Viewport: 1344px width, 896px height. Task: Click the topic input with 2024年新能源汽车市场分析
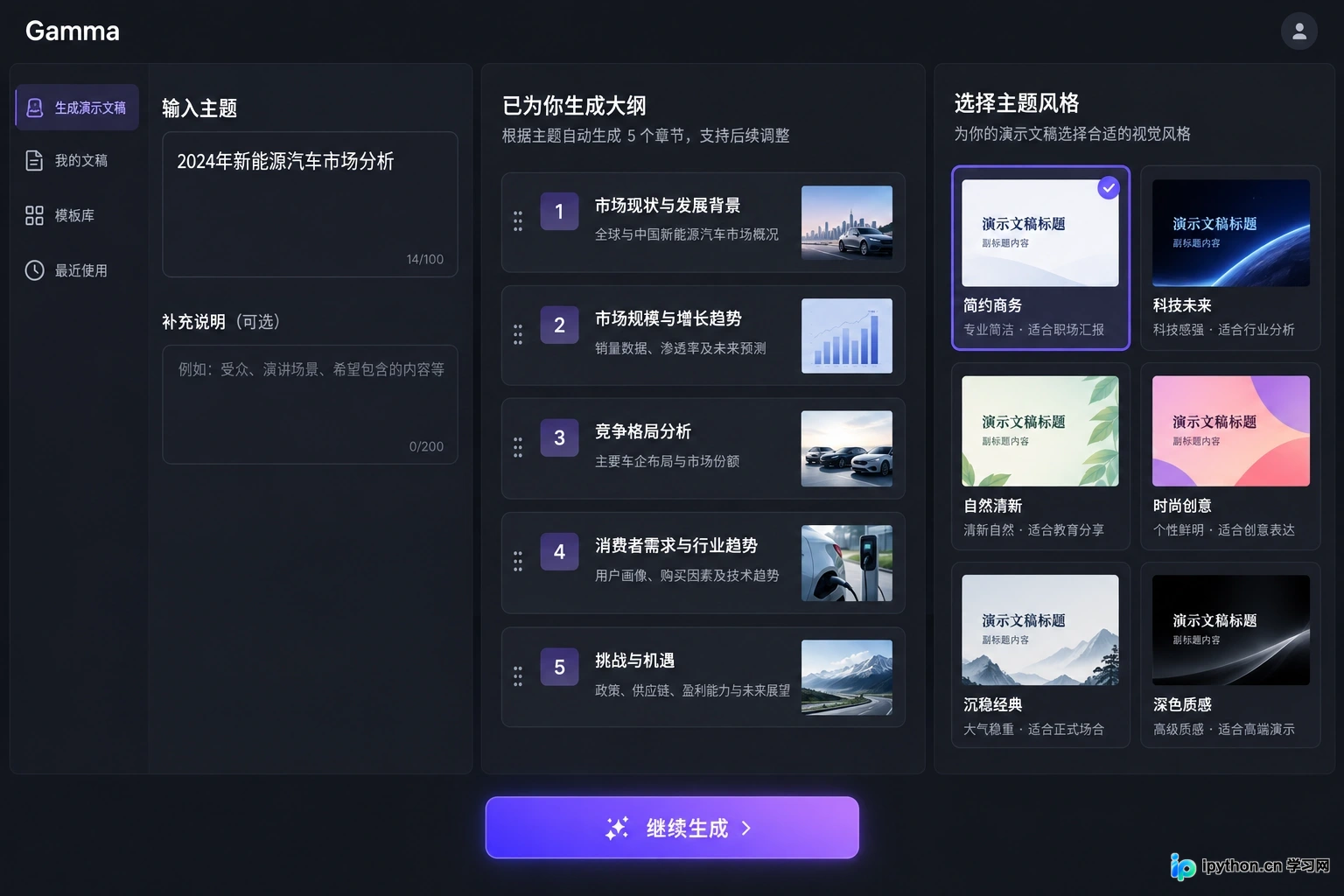pos(310,204)
